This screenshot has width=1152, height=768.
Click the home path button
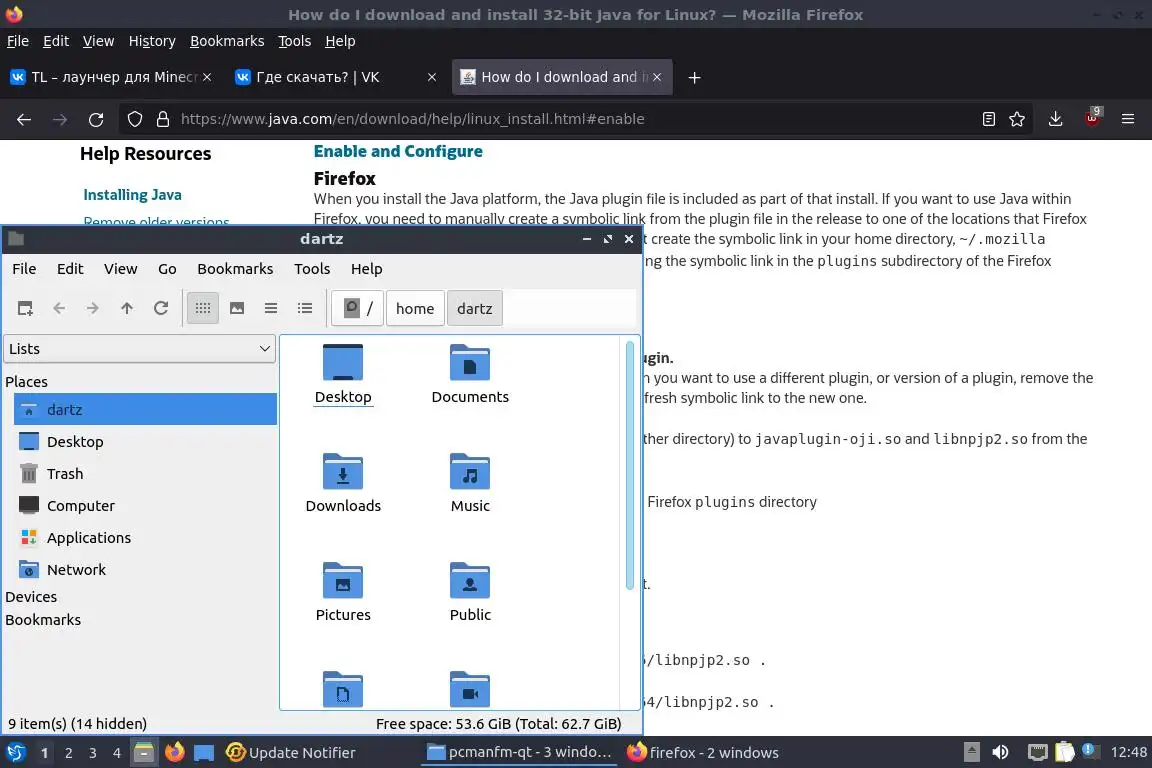click(415, 309)
